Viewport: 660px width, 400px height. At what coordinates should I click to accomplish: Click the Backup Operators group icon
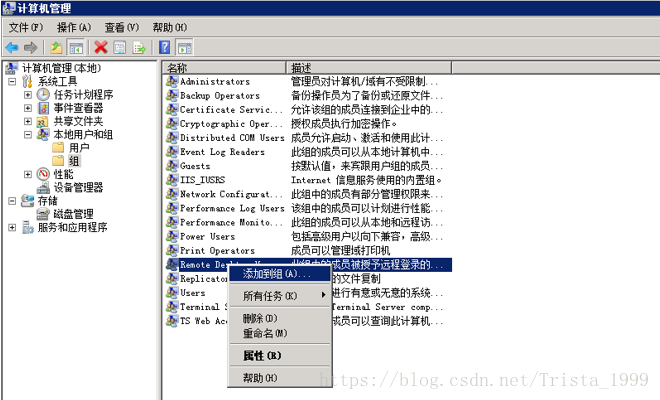point(172,95)
